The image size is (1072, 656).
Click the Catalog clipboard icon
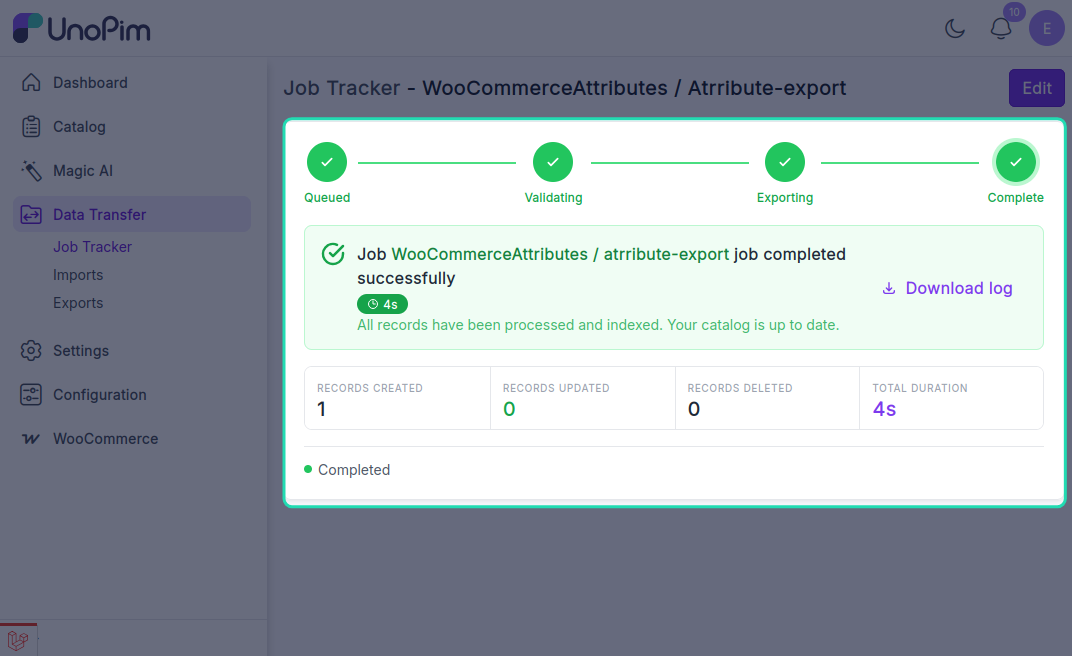pos(31,126)
